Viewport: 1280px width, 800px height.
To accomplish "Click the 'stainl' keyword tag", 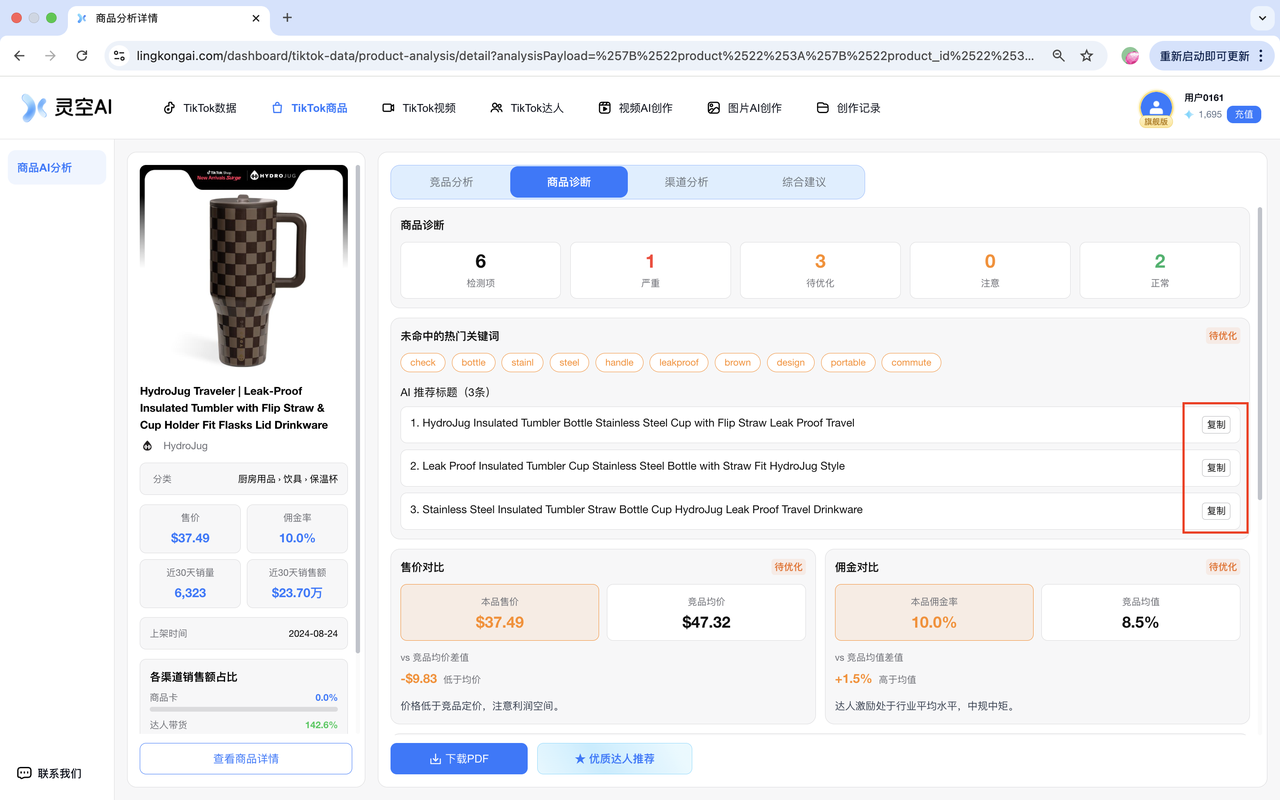I will point(523,362).
